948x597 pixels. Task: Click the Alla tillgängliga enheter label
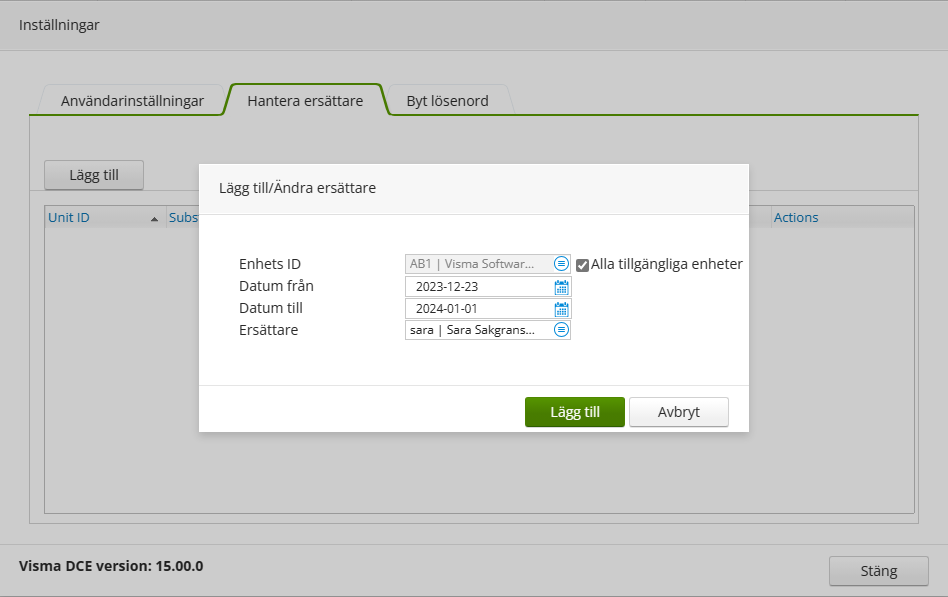click(x=666, y=264)
